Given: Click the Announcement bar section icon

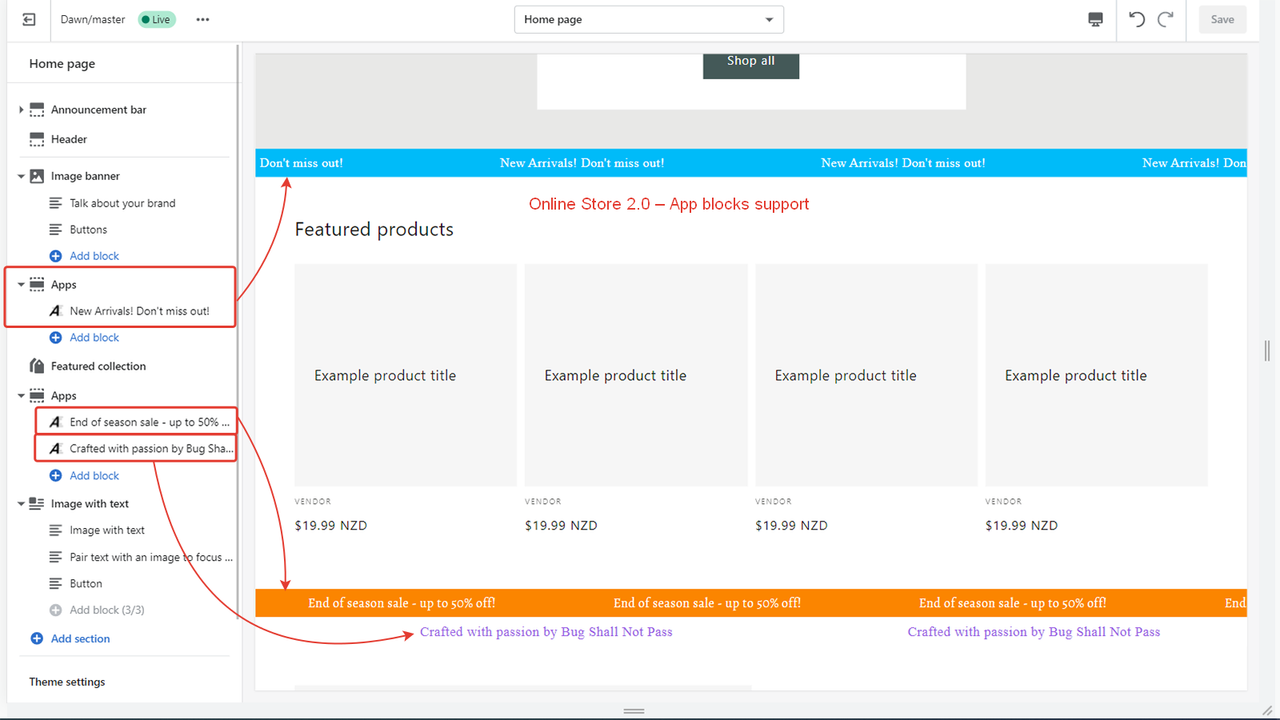Looking at the screenshot, I should coord(36,109).
